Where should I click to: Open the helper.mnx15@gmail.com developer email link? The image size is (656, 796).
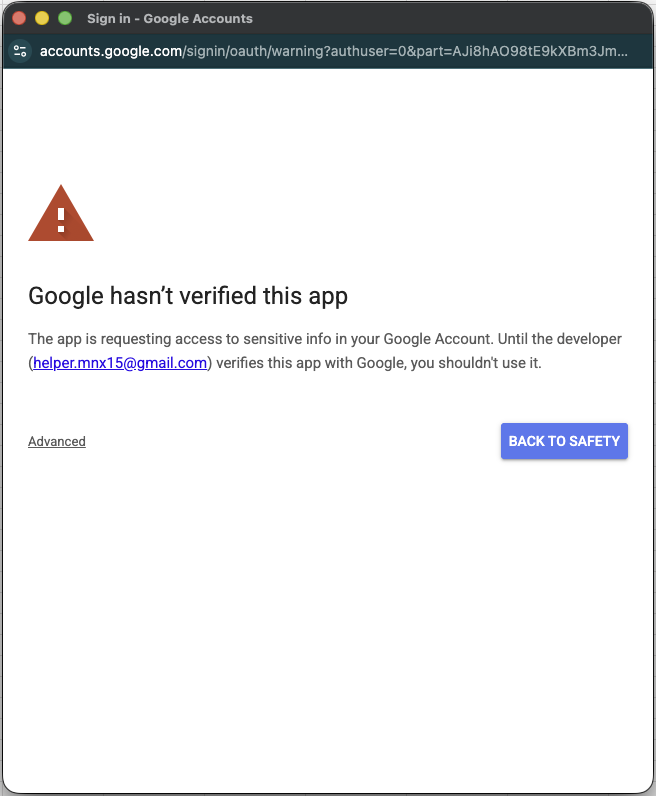pyautogui.click(x=120, y=363)
